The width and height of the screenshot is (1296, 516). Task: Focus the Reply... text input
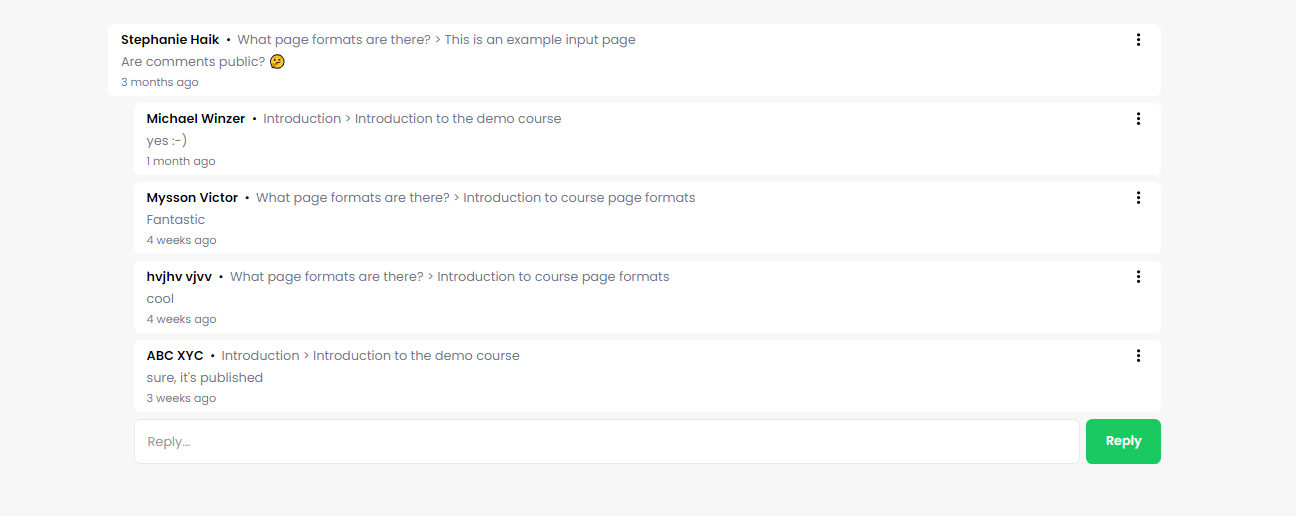607,441
